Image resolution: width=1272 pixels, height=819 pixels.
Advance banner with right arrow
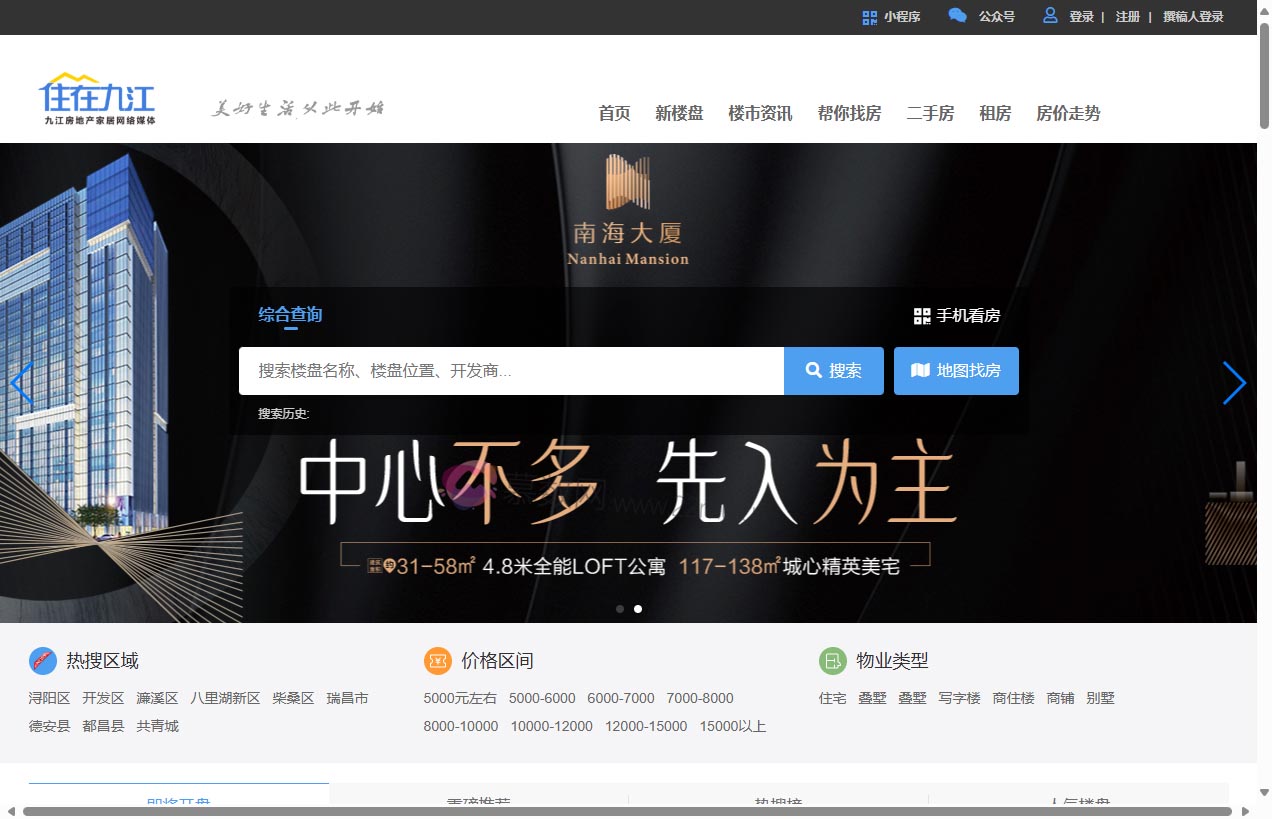1235,383
